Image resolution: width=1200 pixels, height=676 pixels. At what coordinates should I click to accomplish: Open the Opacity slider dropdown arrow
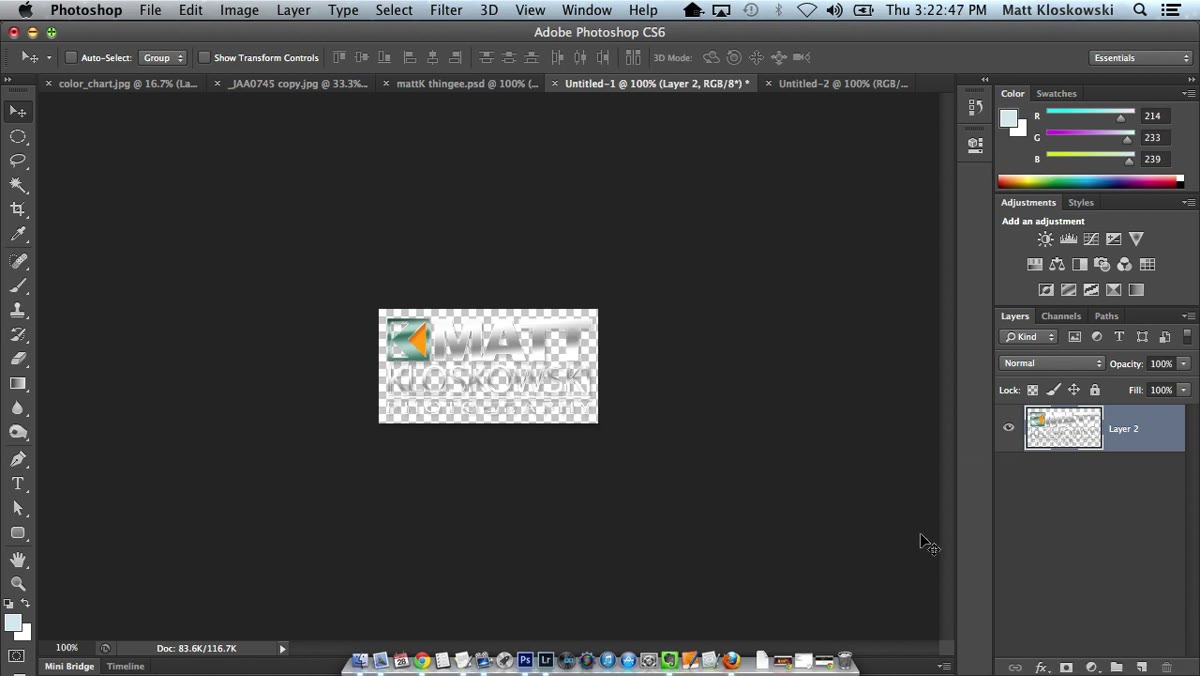1184,364
